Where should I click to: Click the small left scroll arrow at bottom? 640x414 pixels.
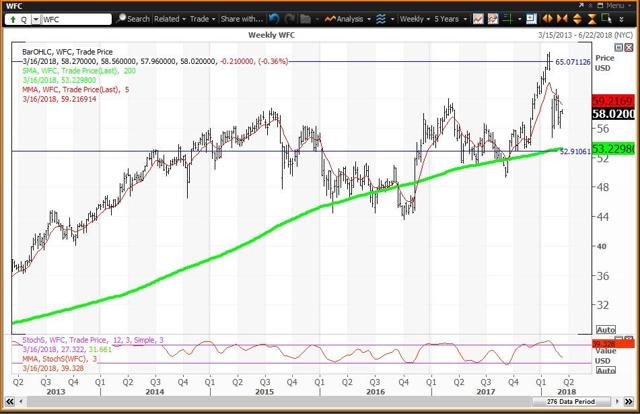click(21, 402)
